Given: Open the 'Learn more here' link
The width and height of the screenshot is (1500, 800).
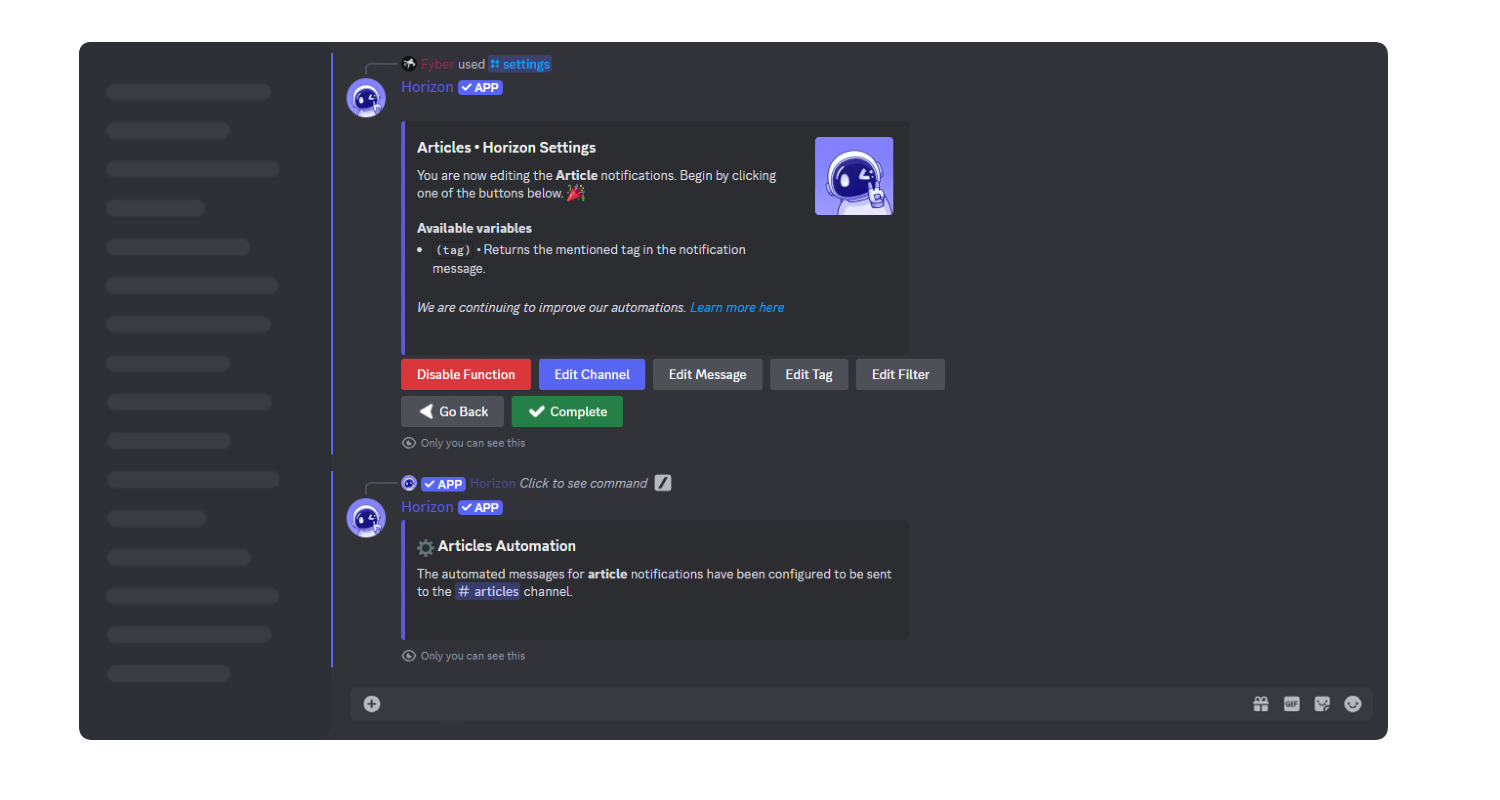Looking at the screenshot, I should 737,307.
